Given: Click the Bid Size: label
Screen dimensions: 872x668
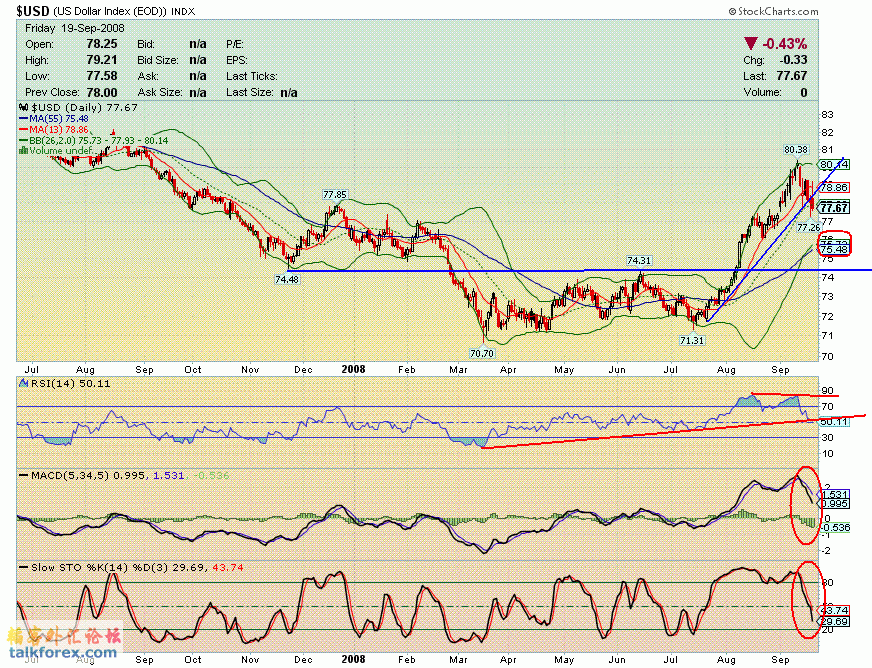Looking at the screenshot, I should pos(158,60).
